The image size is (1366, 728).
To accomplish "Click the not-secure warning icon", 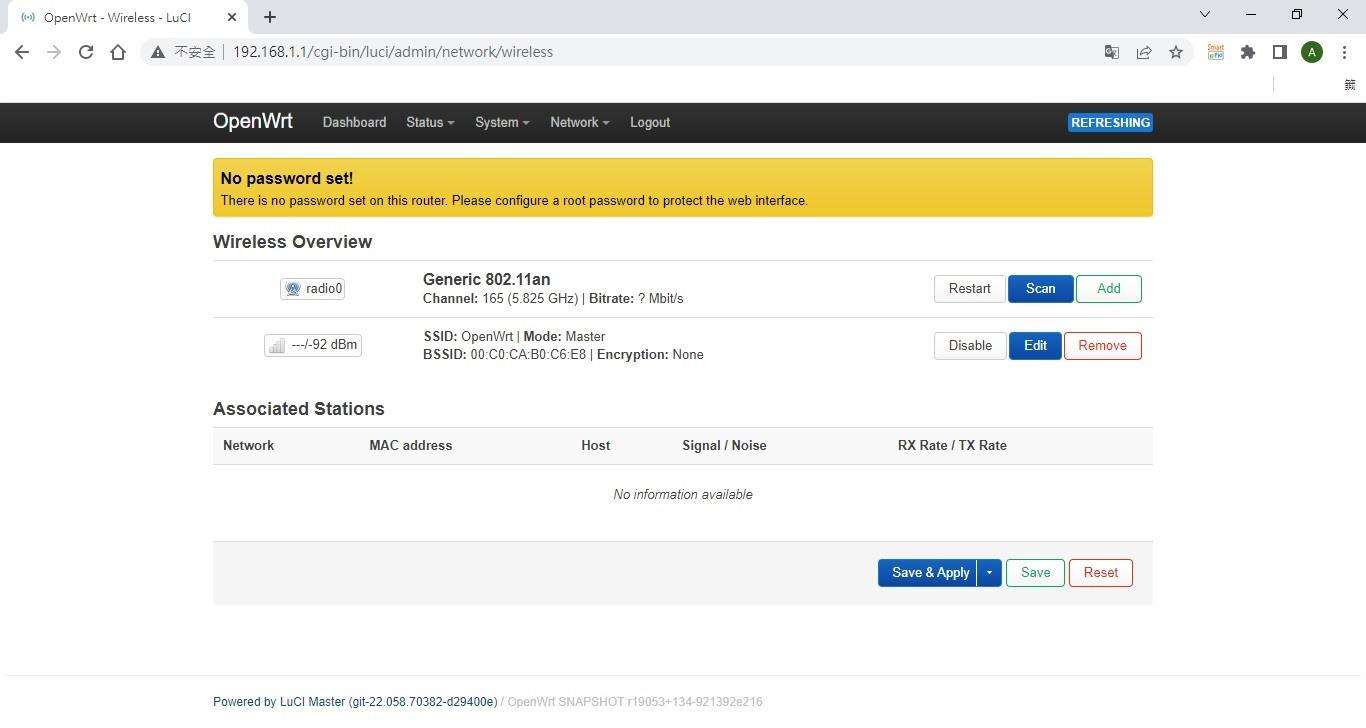I will click(158, 52).
